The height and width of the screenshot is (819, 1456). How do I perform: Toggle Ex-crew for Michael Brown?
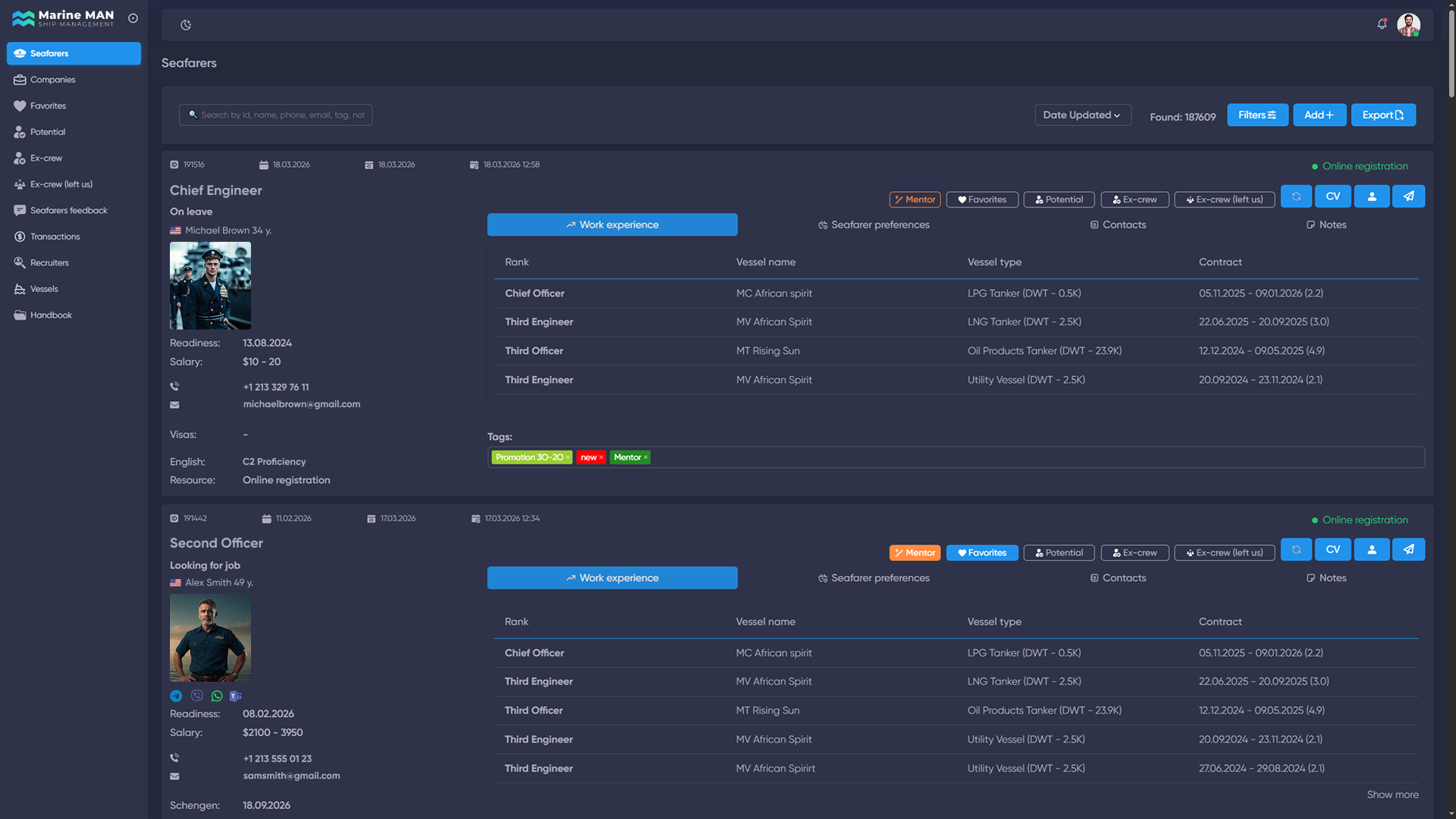[x=1134, y=199]
